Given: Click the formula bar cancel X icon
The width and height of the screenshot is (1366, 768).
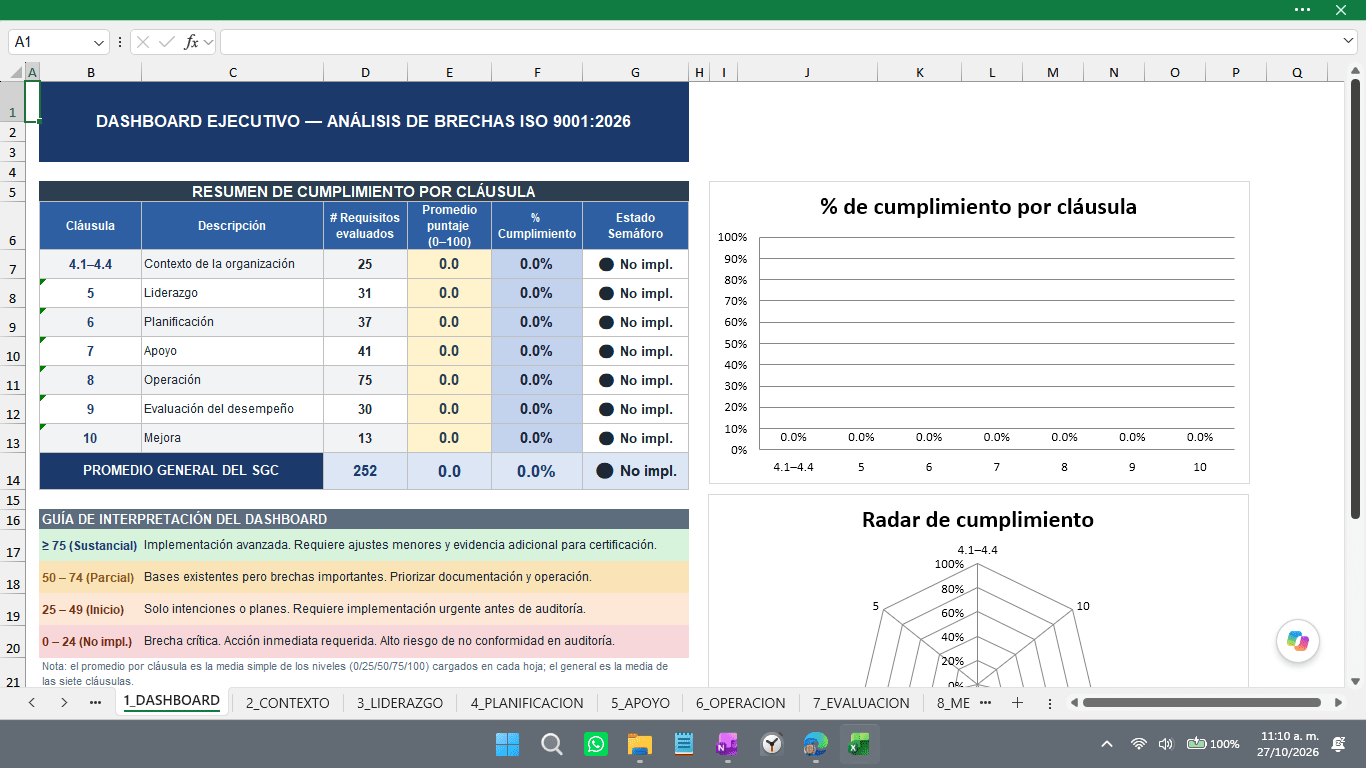Looking at the screenshot, I should [143, 42].
